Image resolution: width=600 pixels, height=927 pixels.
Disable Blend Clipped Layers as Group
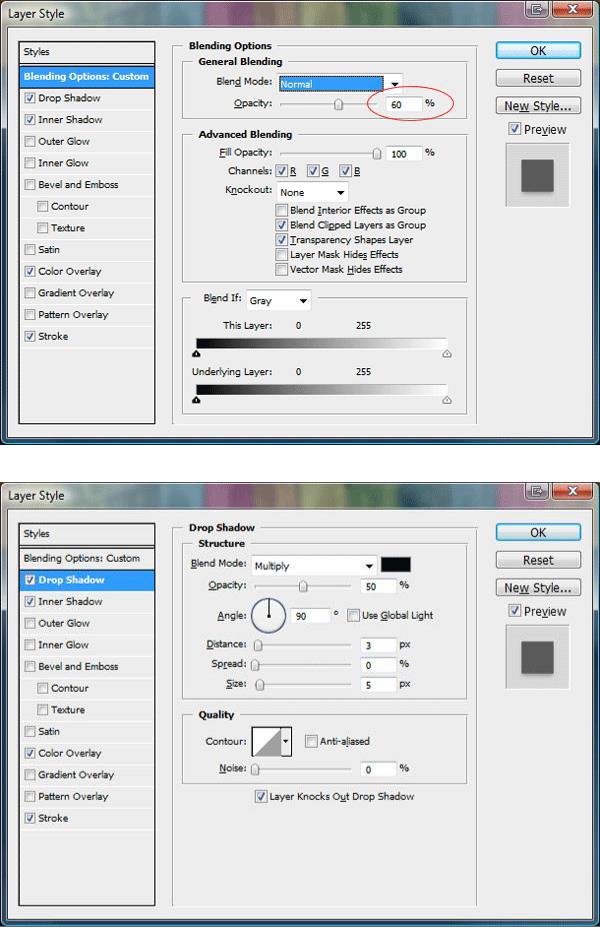pos(281,225)
